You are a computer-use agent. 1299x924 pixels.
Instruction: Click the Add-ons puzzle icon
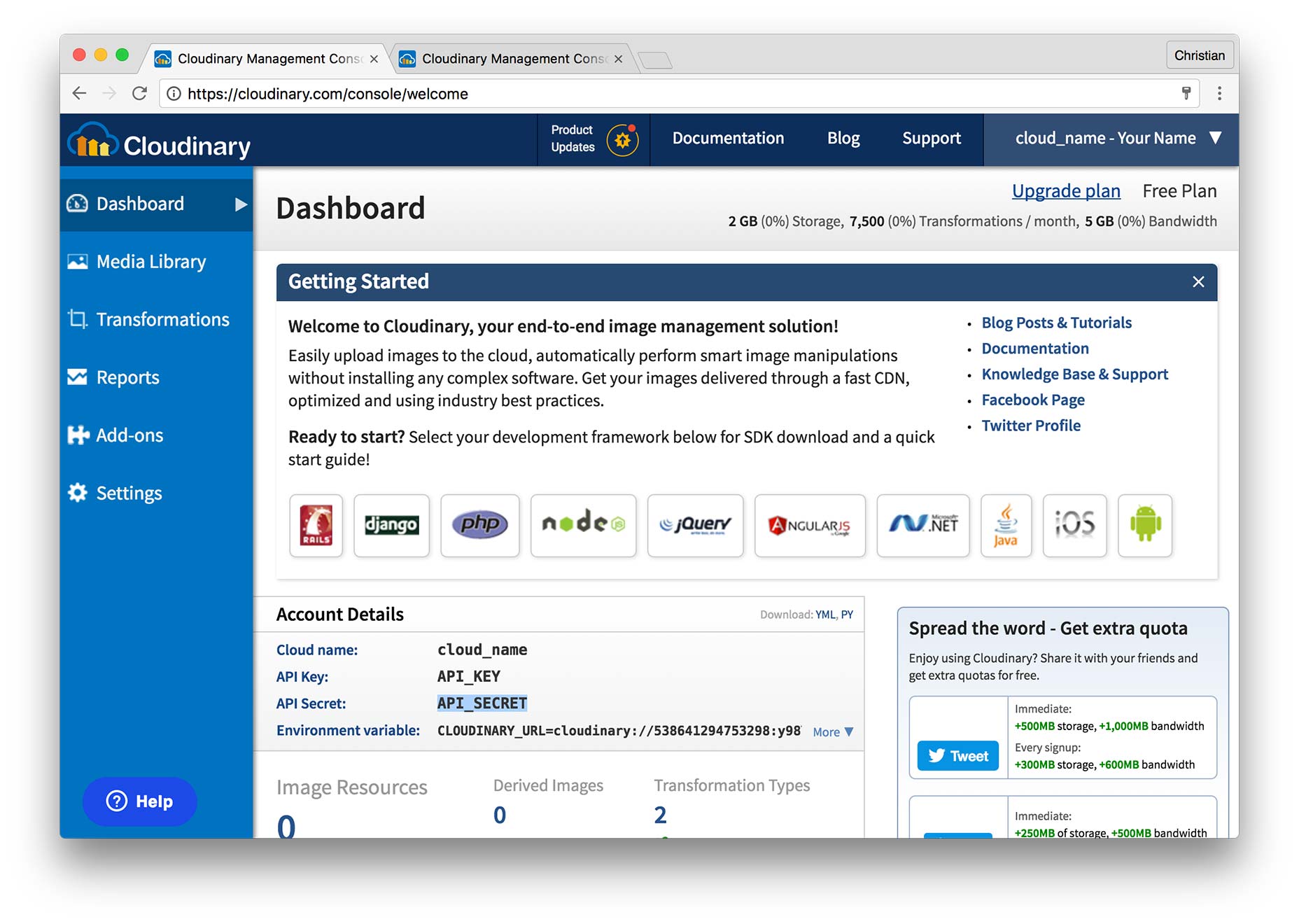[78, 435]
